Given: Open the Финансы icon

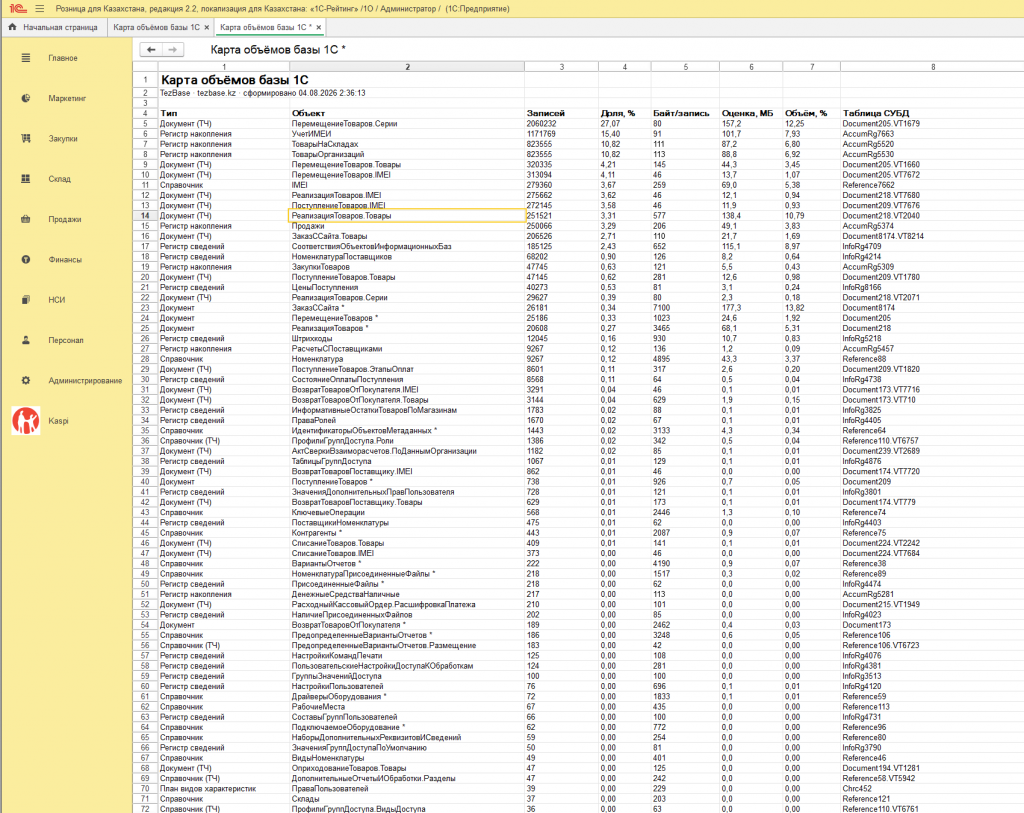Looking at the screenshot, I should (x=25, y=259).
